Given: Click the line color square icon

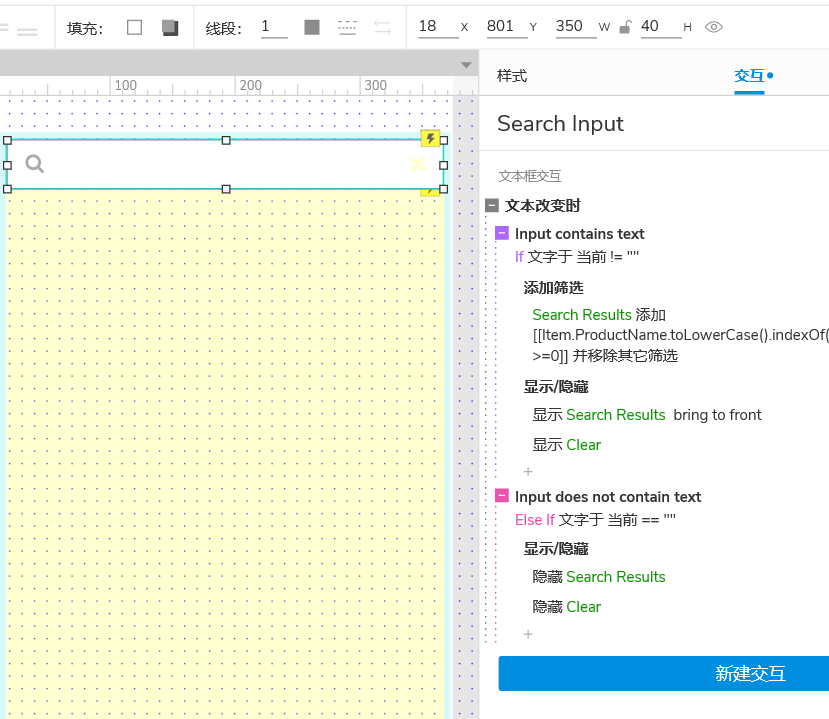Looking at the screenshot, I should tap(312, 28).
